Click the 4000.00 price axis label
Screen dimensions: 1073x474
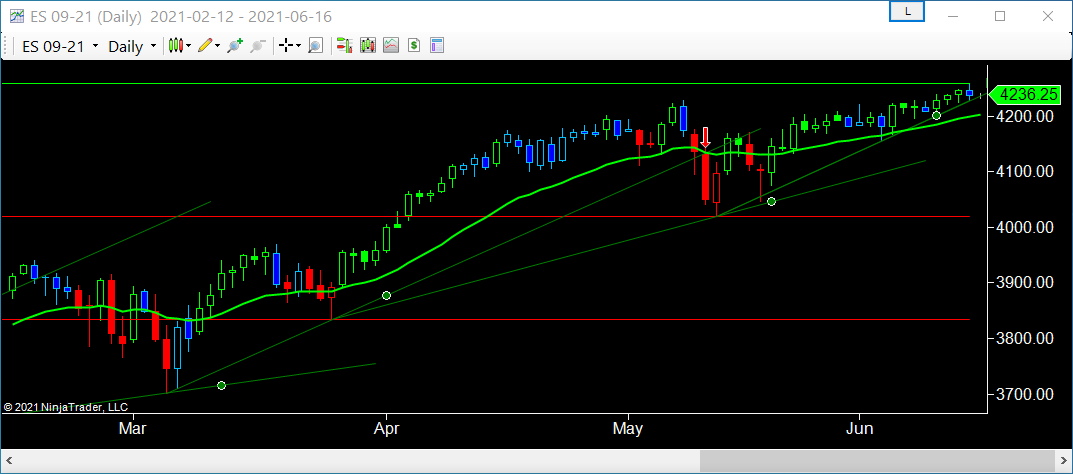[1024, 227]
